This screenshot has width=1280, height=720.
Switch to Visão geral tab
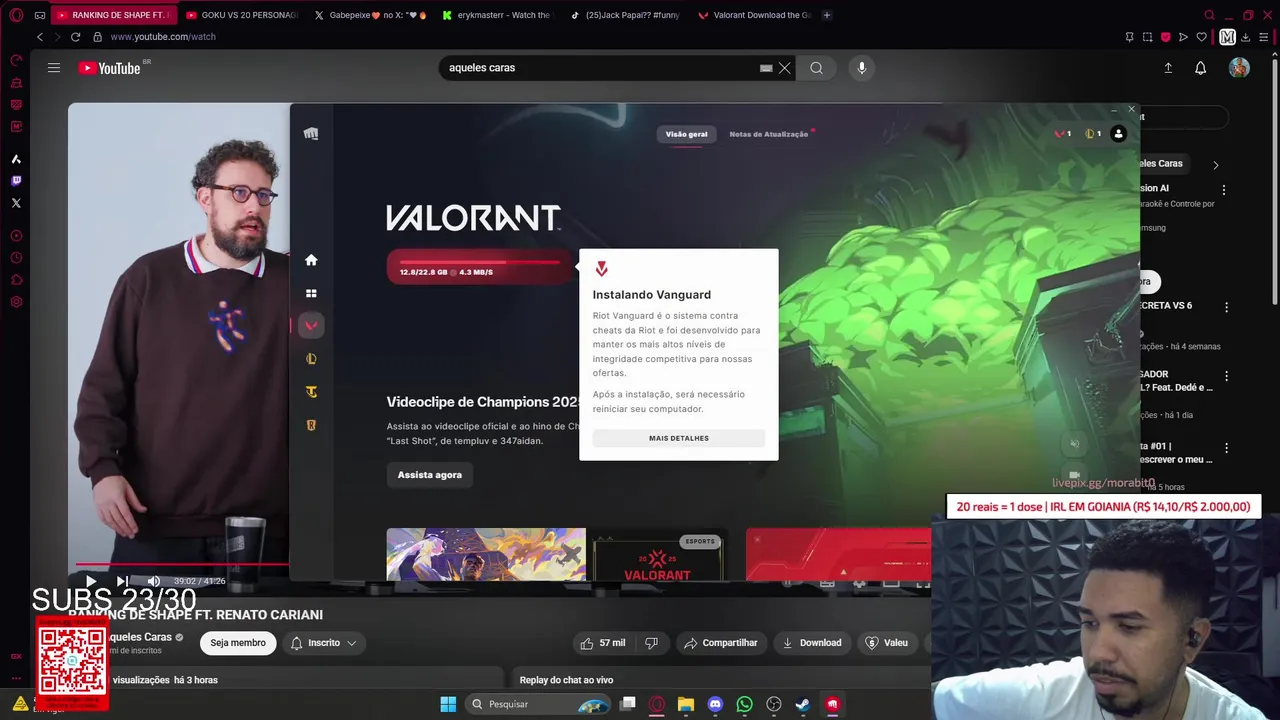(687, 134)
